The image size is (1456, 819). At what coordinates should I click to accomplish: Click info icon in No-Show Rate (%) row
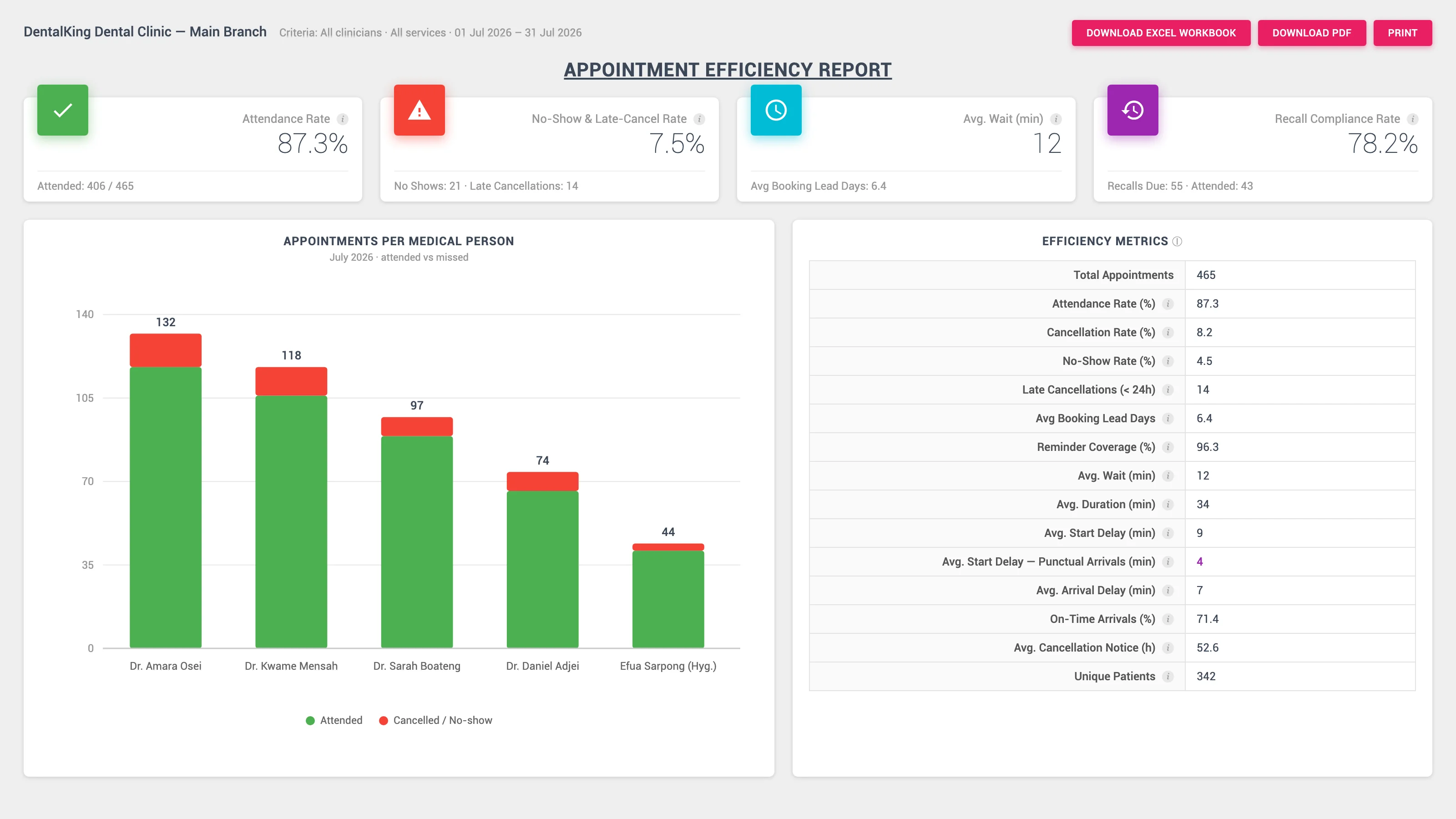pyautogui.click(x=1168, y=361)
